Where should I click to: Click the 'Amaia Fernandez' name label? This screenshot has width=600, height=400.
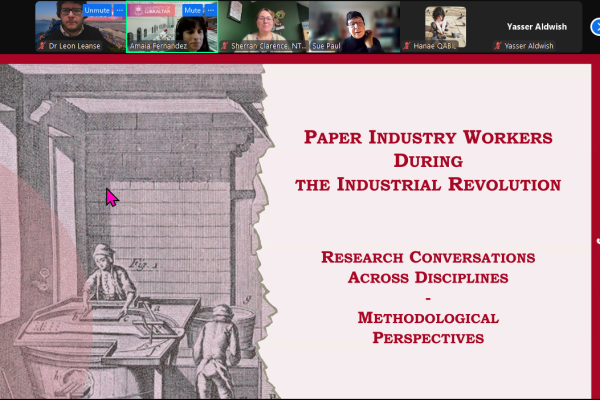(x=158, y=46)
